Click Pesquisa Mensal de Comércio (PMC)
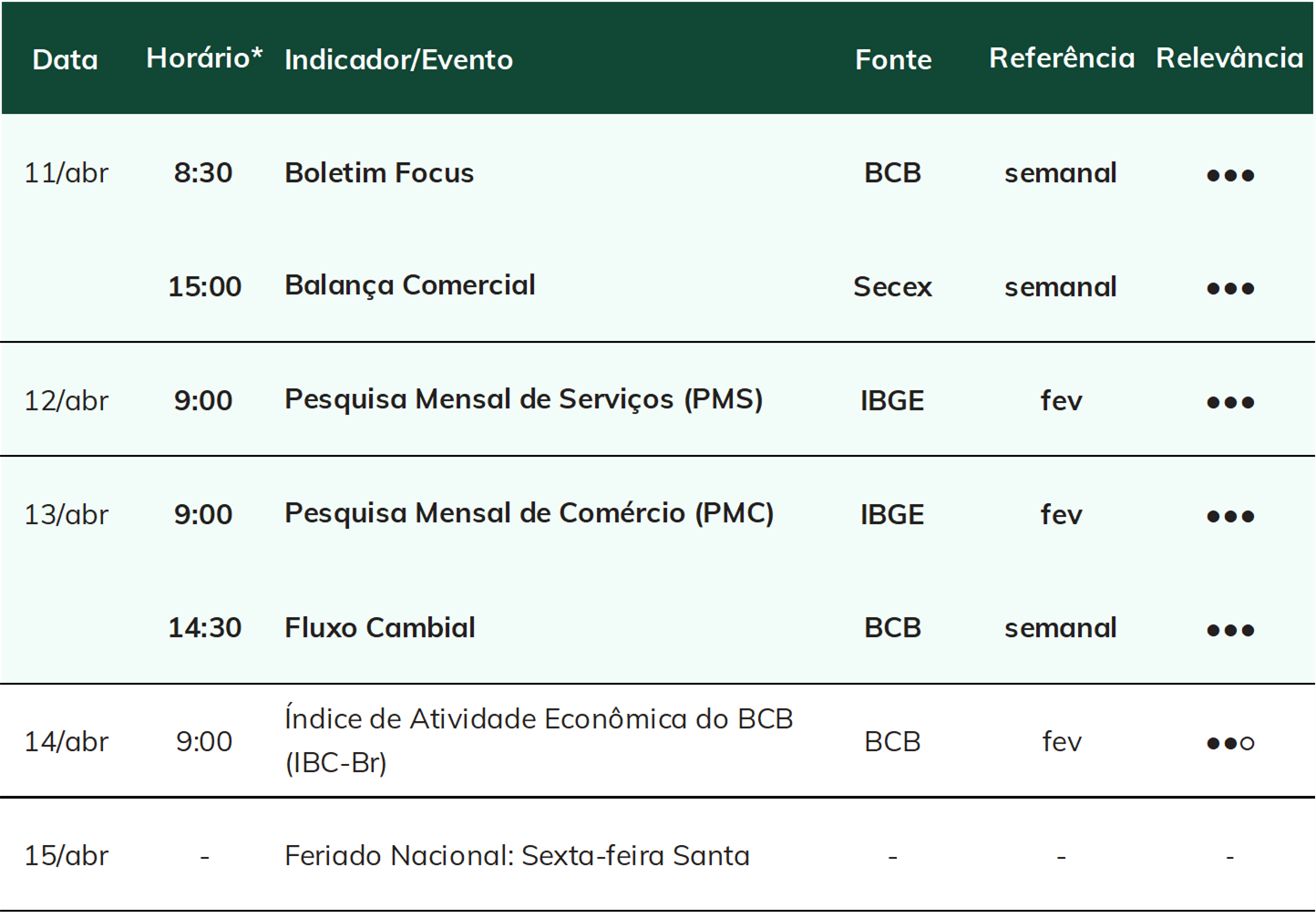The width and height of the screenshot is (1316, 918). tap(529, 514)
